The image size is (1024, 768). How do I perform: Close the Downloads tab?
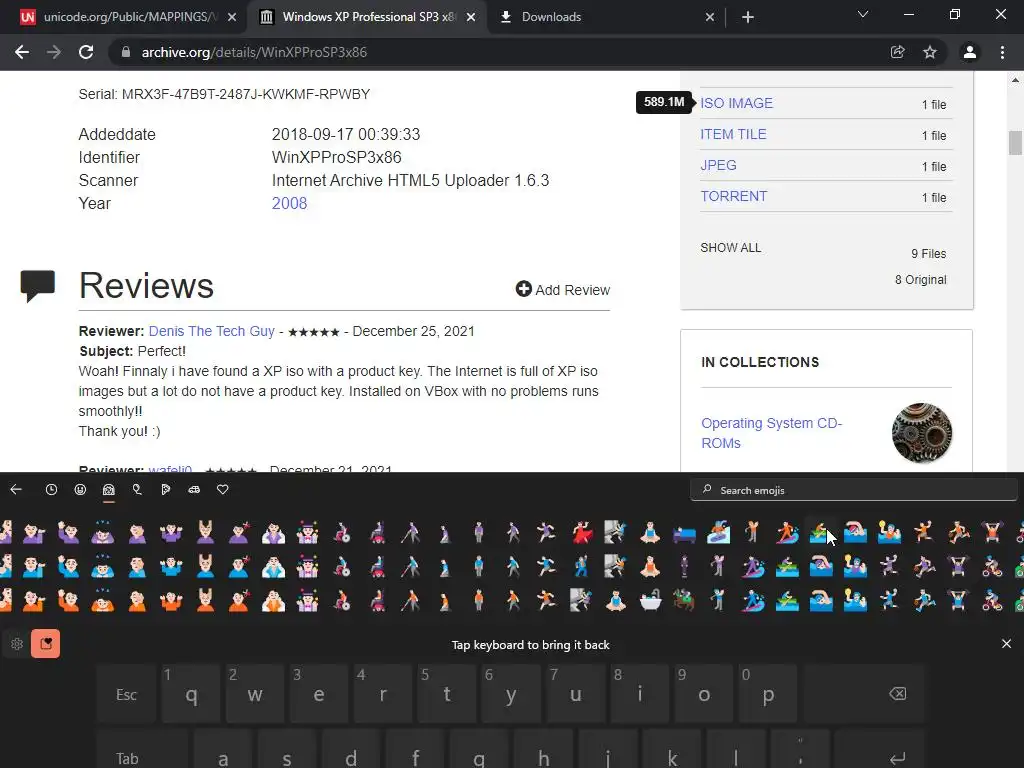[x=710, y=17]
